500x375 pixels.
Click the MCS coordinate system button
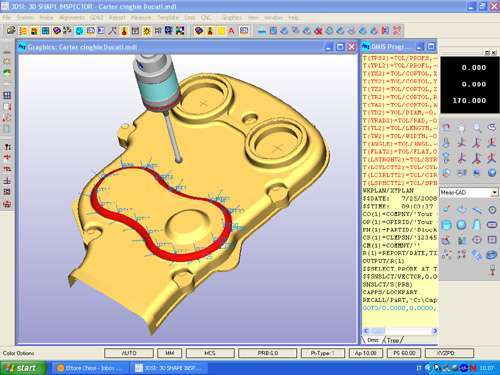pyautogui.click(x=210, y=353)
